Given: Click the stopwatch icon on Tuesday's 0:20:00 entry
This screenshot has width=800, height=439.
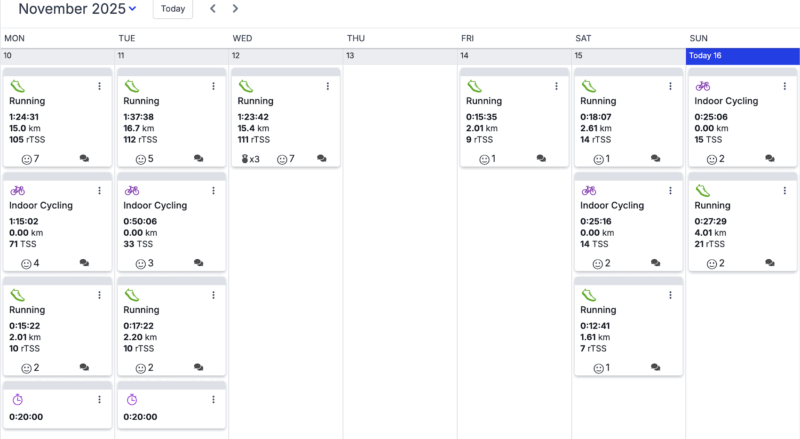Looking at the screenshot, I should coord(132,400).
